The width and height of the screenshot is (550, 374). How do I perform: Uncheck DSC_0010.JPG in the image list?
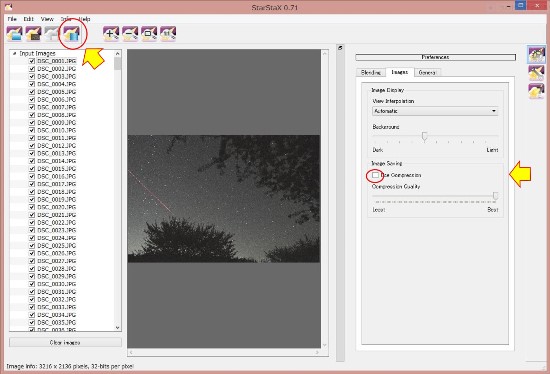click(32, 130)
